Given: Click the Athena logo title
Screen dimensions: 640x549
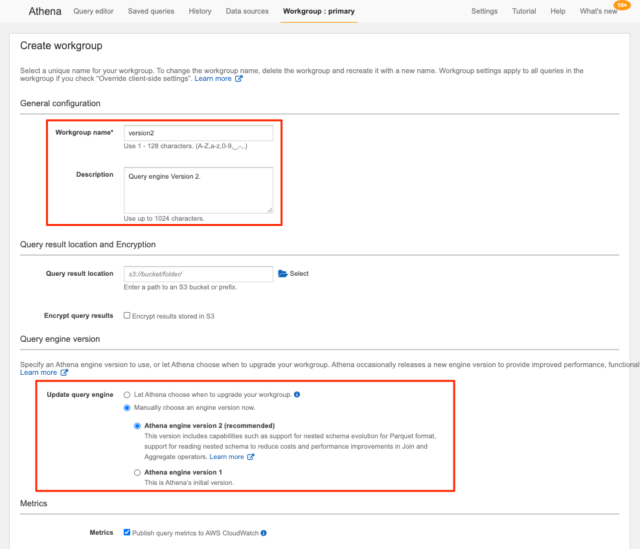Looking at the screenshot, I should click(x=45, y=11).
